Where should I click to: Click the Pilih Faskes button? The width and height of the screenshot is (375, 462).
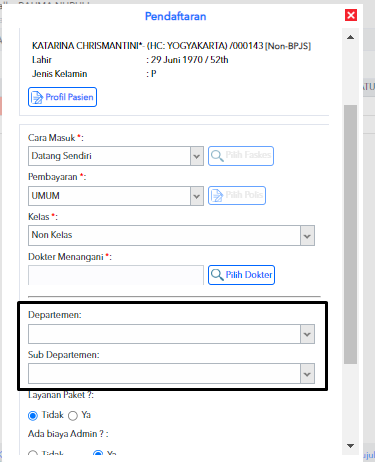241,156
